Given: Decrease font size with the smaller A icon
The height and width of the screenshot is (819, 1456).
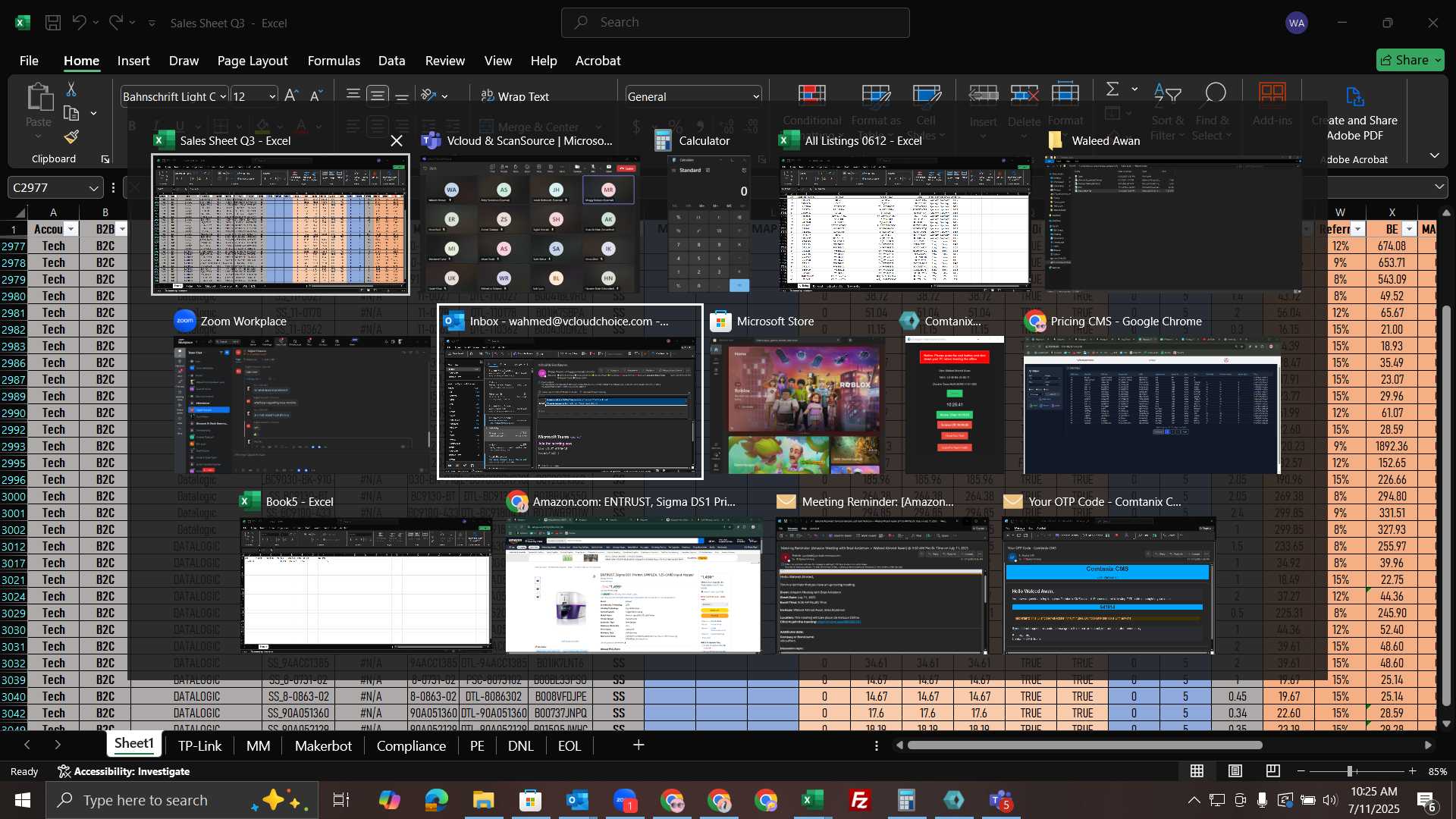Looking at the screenshot, I should (x=316, y=96).
